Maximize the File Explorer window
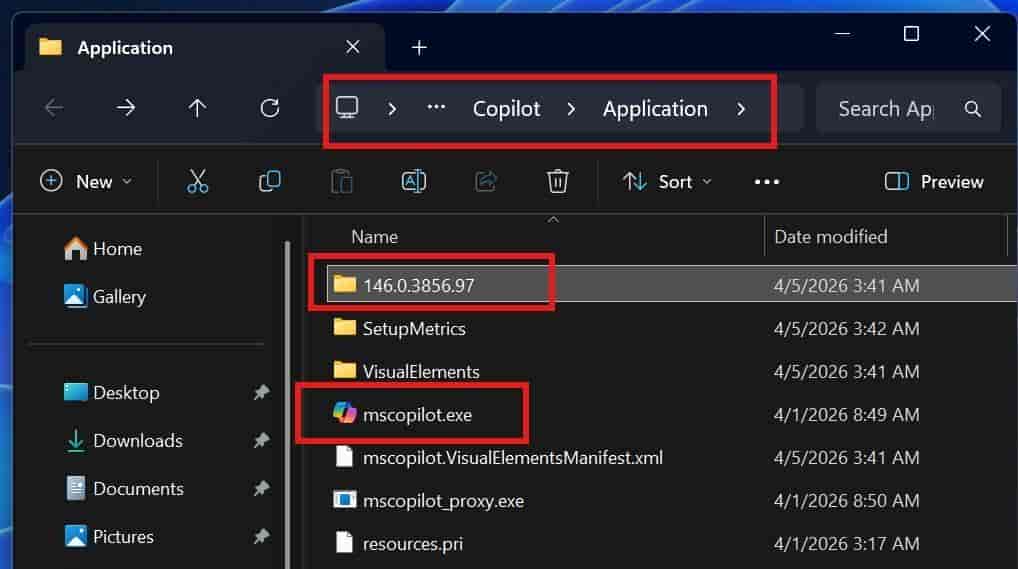Image resolution: width=1018 pixels, height=569 pixels. (x=912, y=34)
